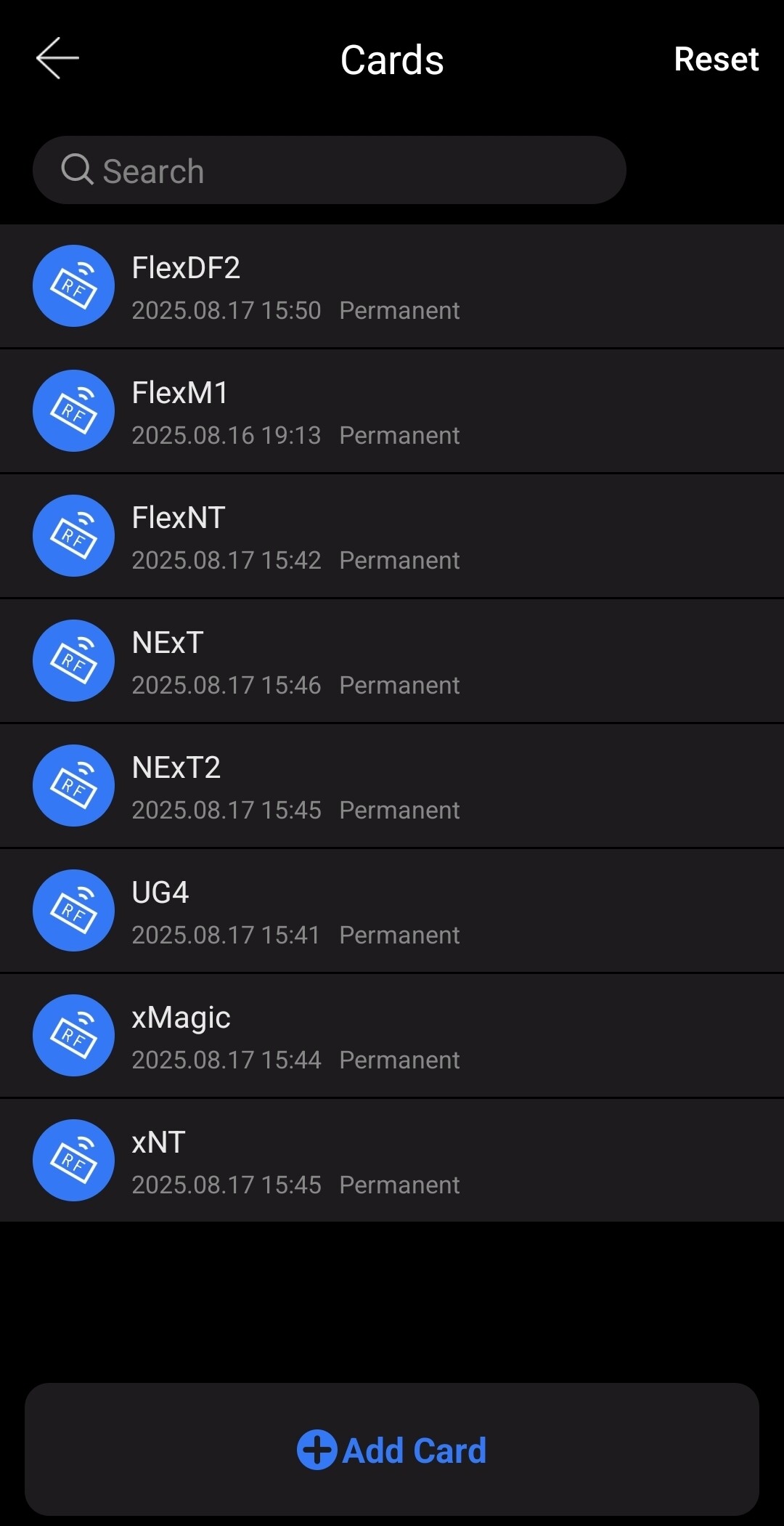Tap the magnifying glass search icon
This screenshot has width=784, height=1526.
click(77, 170)
